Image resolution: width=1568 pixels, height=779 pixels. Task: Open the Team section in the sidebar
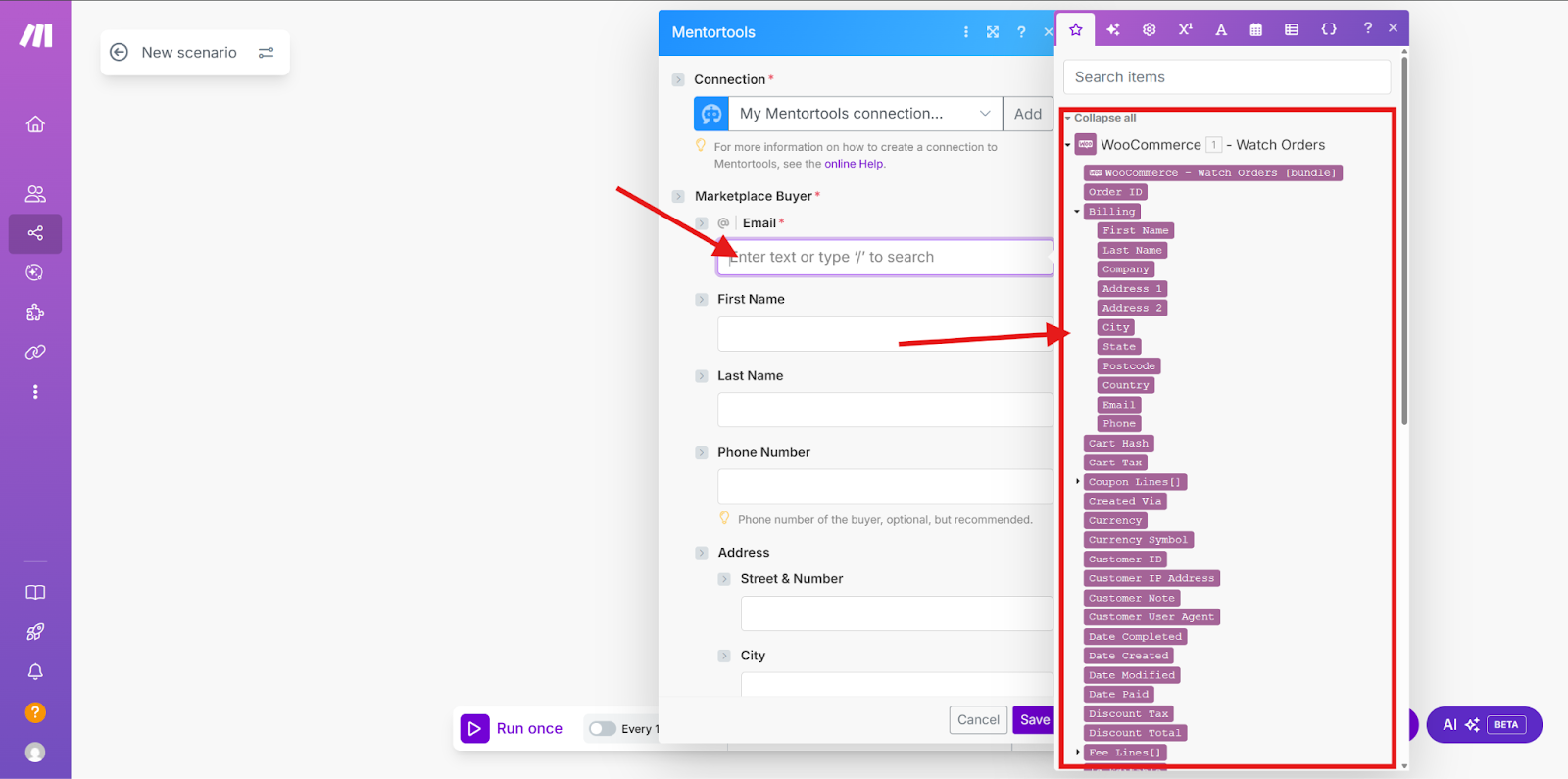(x=35, y=194)
